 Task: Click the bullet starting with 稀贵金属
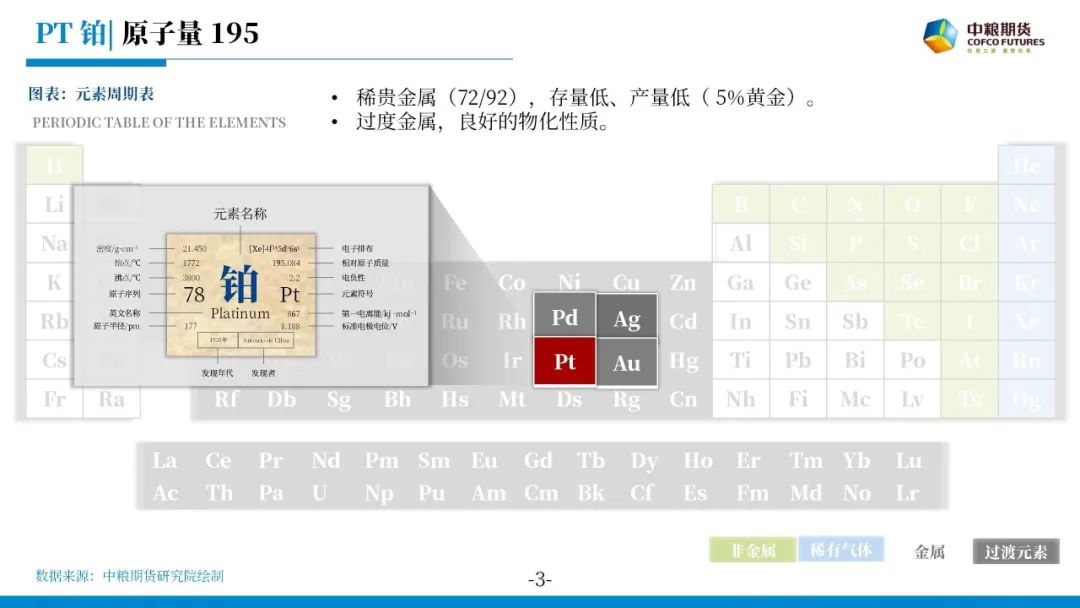(x=585, y=97)
